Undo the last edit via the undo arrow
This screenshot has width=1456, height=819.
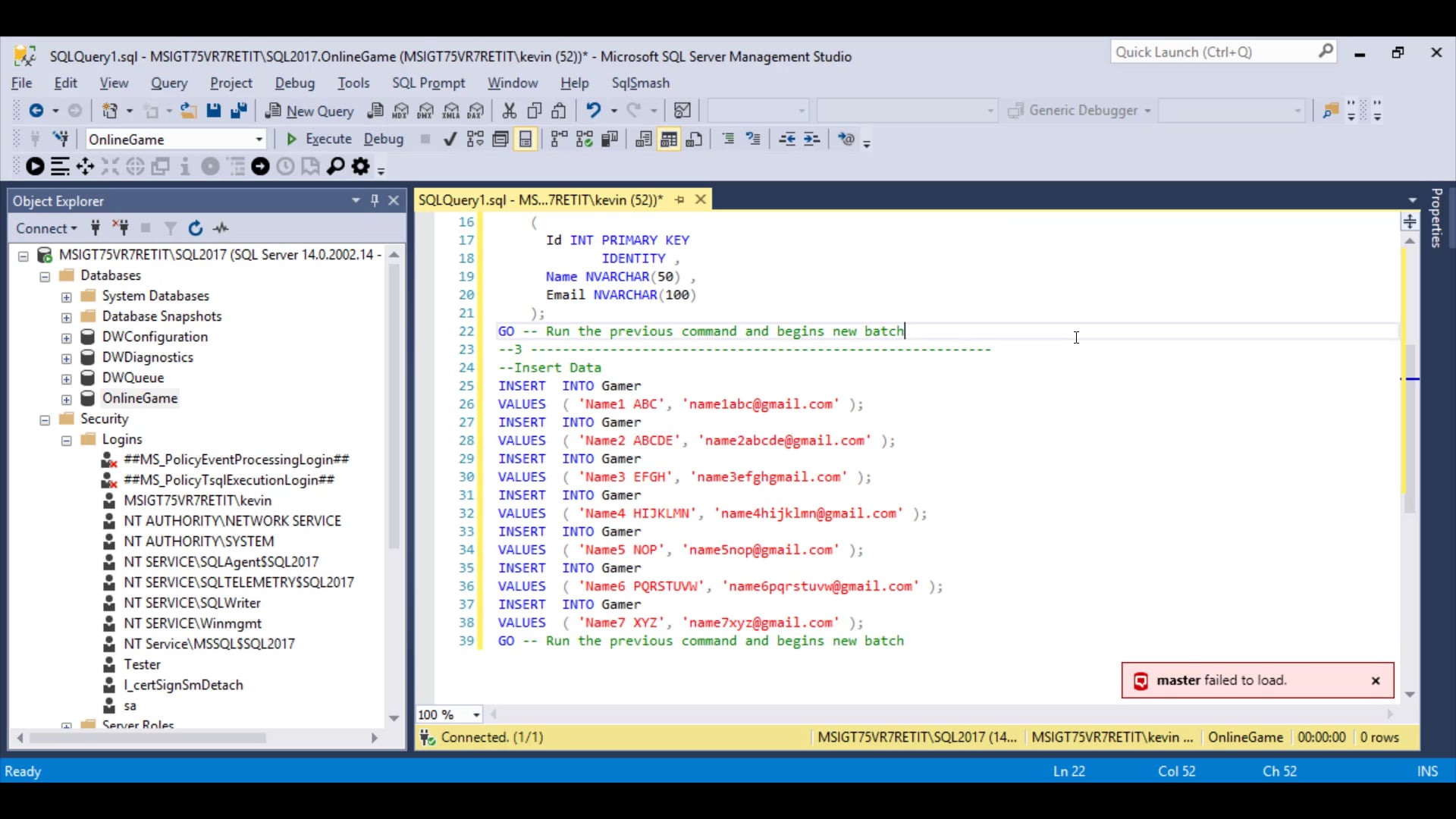pos(594,111)
